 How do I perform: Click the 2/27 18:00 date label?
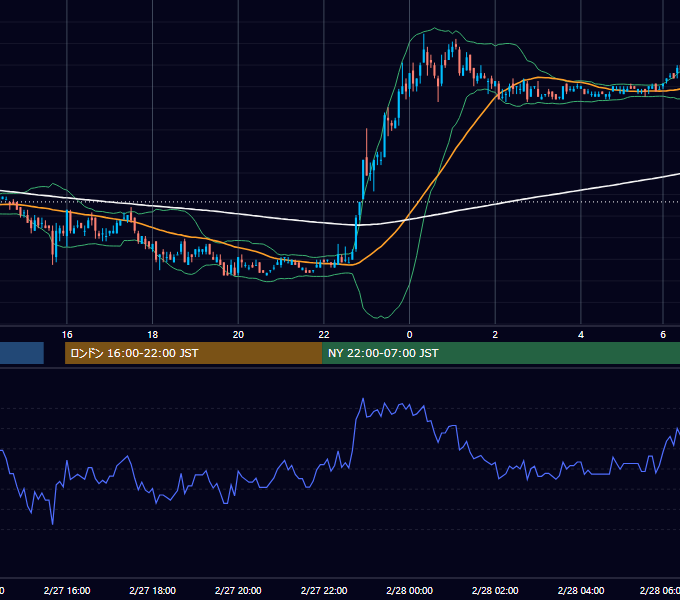click(153, 590)
